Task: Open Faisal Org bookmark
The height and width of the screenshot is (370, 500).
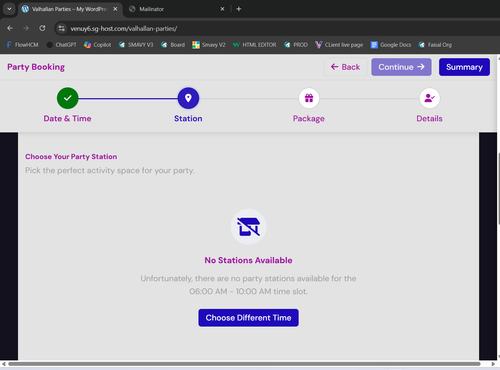Action: click(435, 45)
